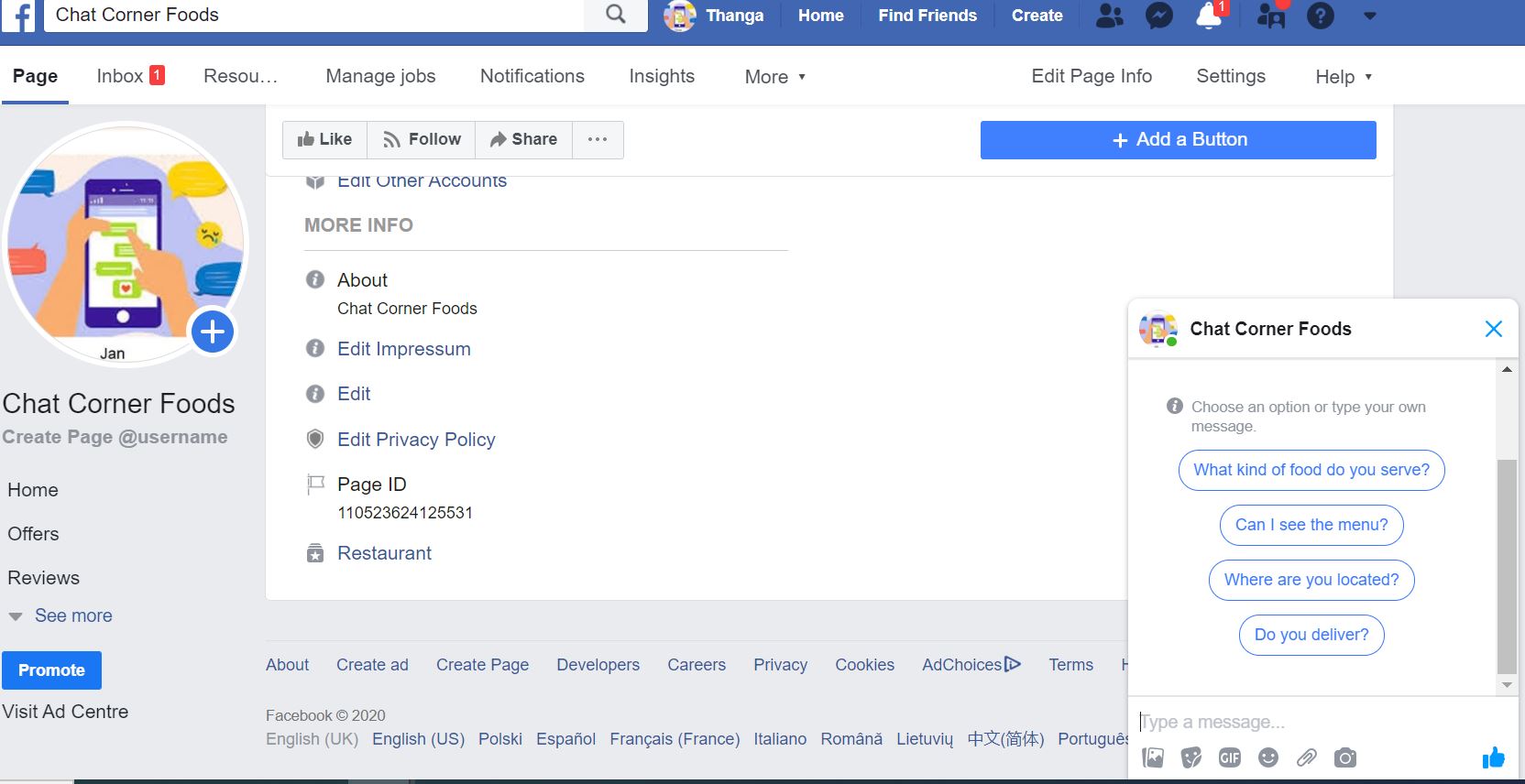1525x784 pixels.
Task: Click the Promote button
Action: 51,670
